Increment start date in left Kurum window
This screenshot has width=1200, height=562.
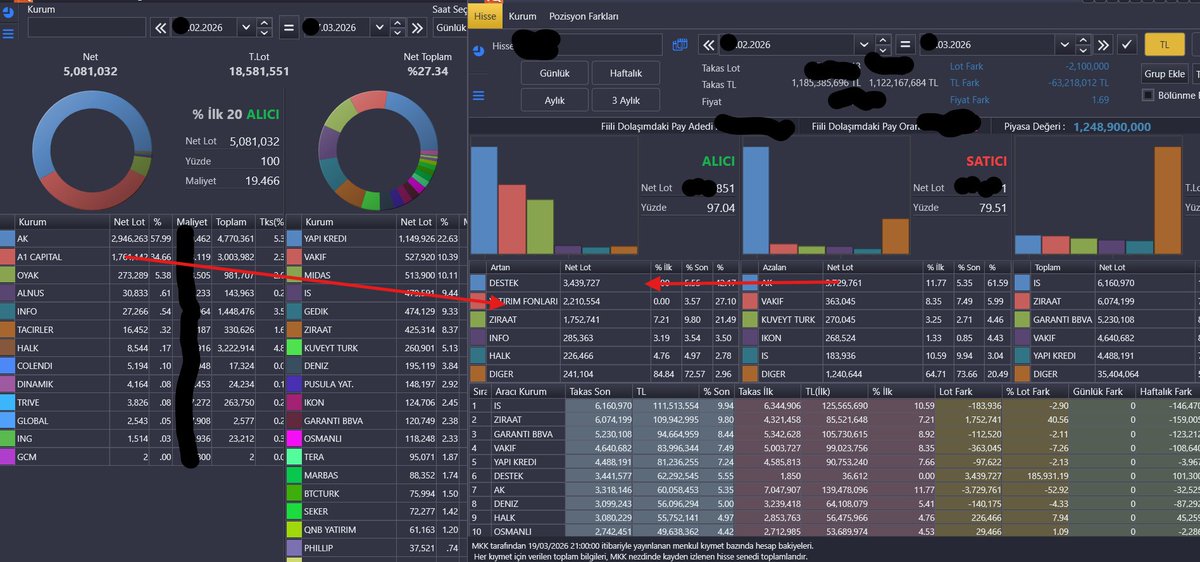coord(264,23)
